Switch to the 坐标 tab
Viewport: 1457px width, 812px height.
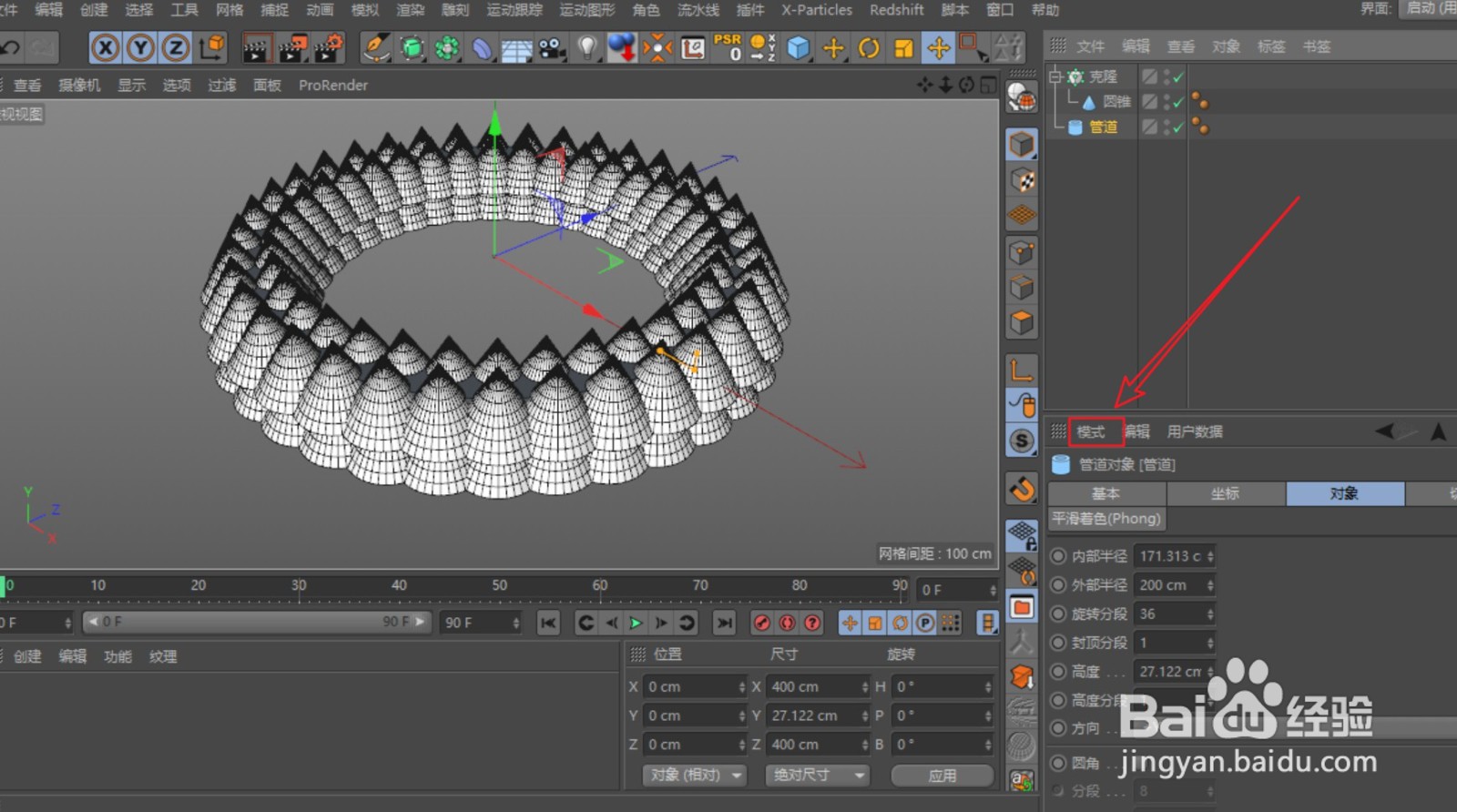coord(1225,493)
